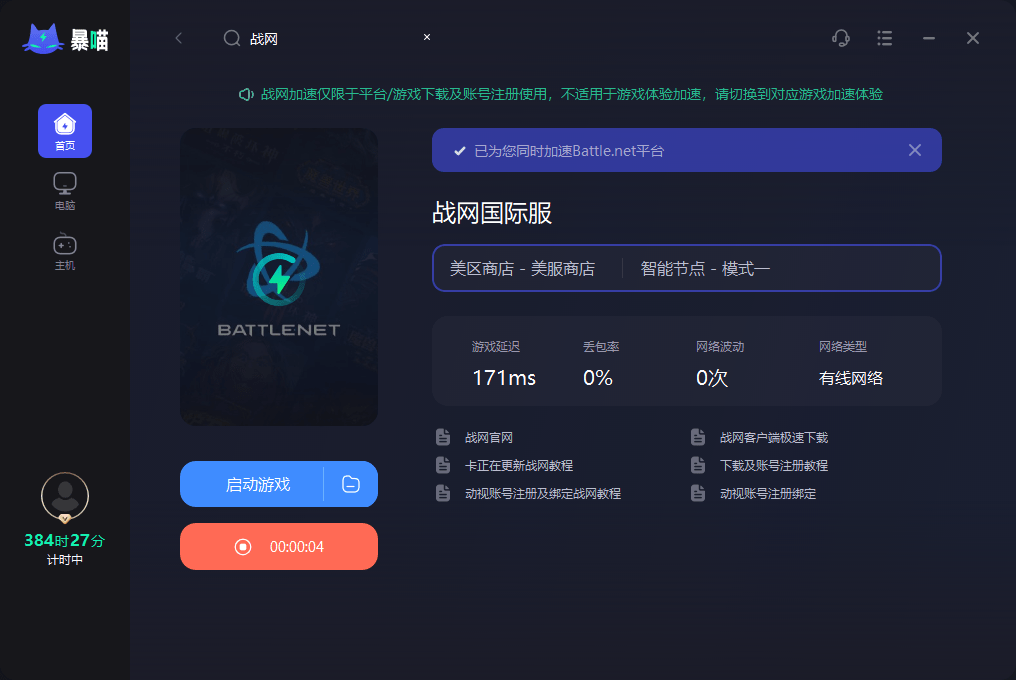Open the 战网客户端极速下载 link
This screenshot has height=680, width=1016.
tap(774, 438)
